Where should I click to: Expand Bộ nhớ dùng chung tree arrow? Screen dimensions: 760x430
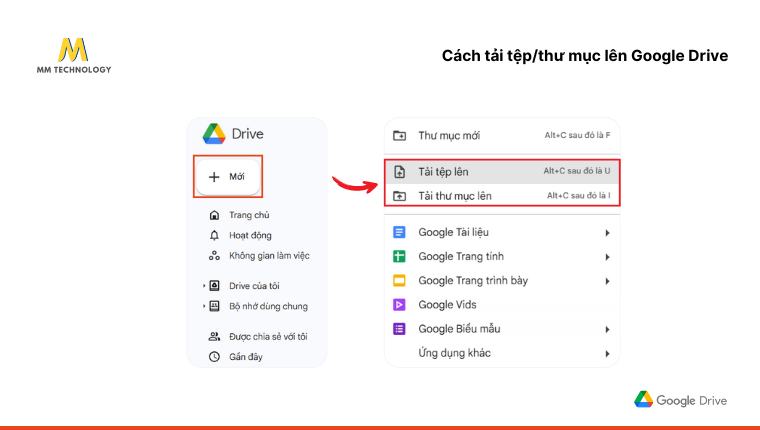click(204, 306)
